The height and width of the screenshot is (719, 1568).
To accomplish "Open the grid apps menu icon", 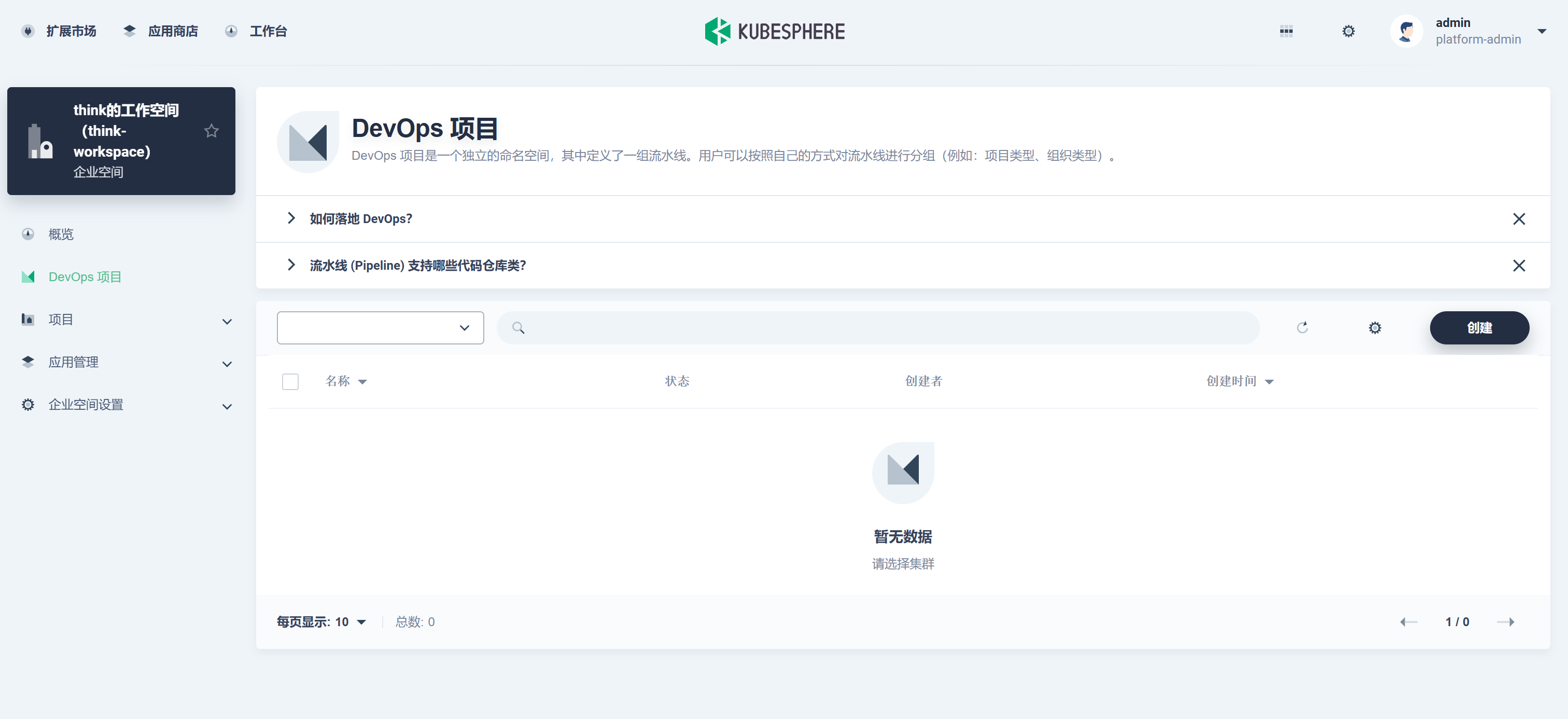I will 1286,31.
